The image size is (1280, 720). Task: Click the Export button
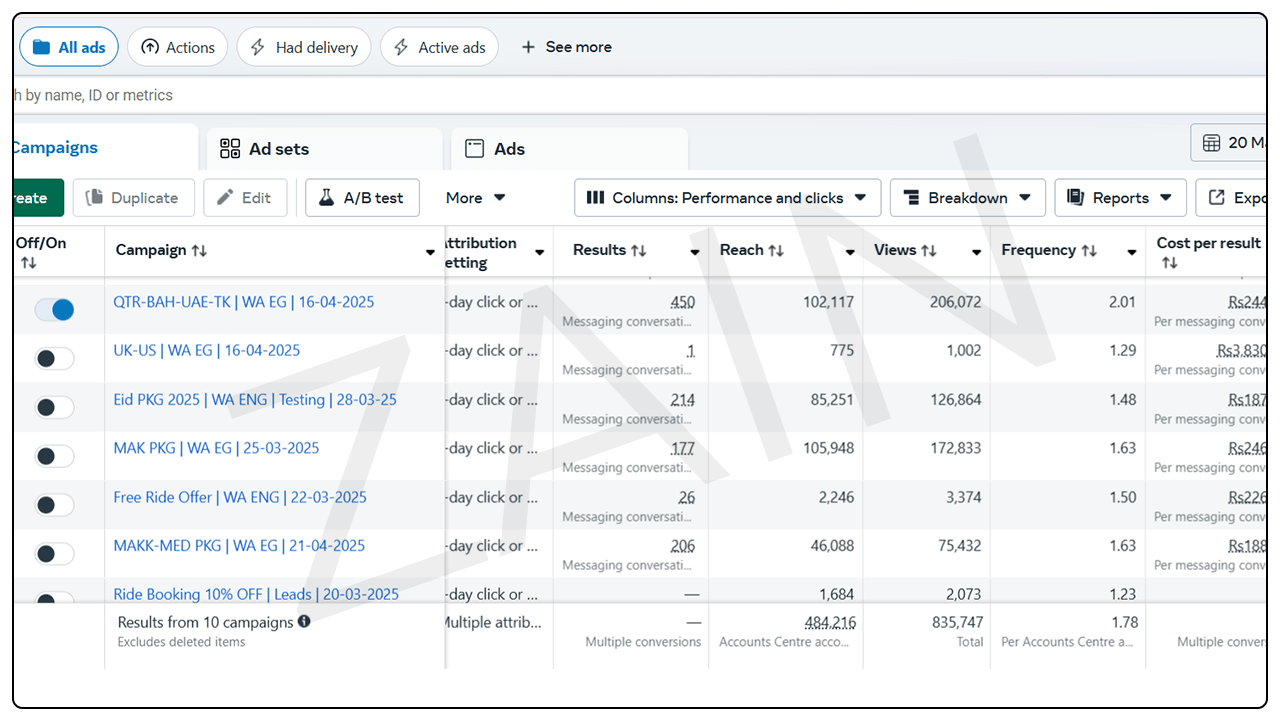coord(1232,198)
